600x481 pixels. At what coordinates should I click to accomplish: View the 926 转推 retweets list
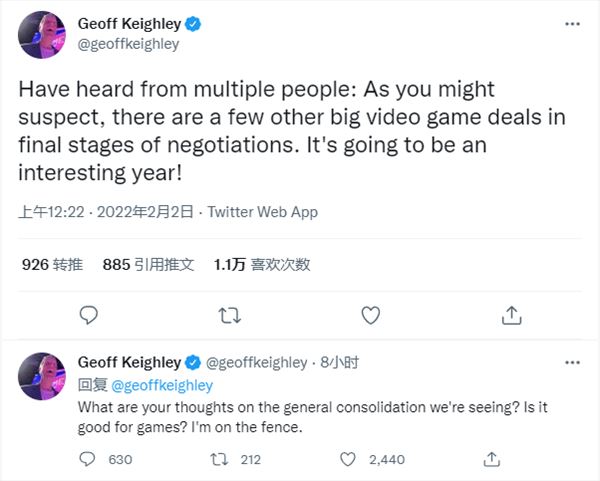52,264
